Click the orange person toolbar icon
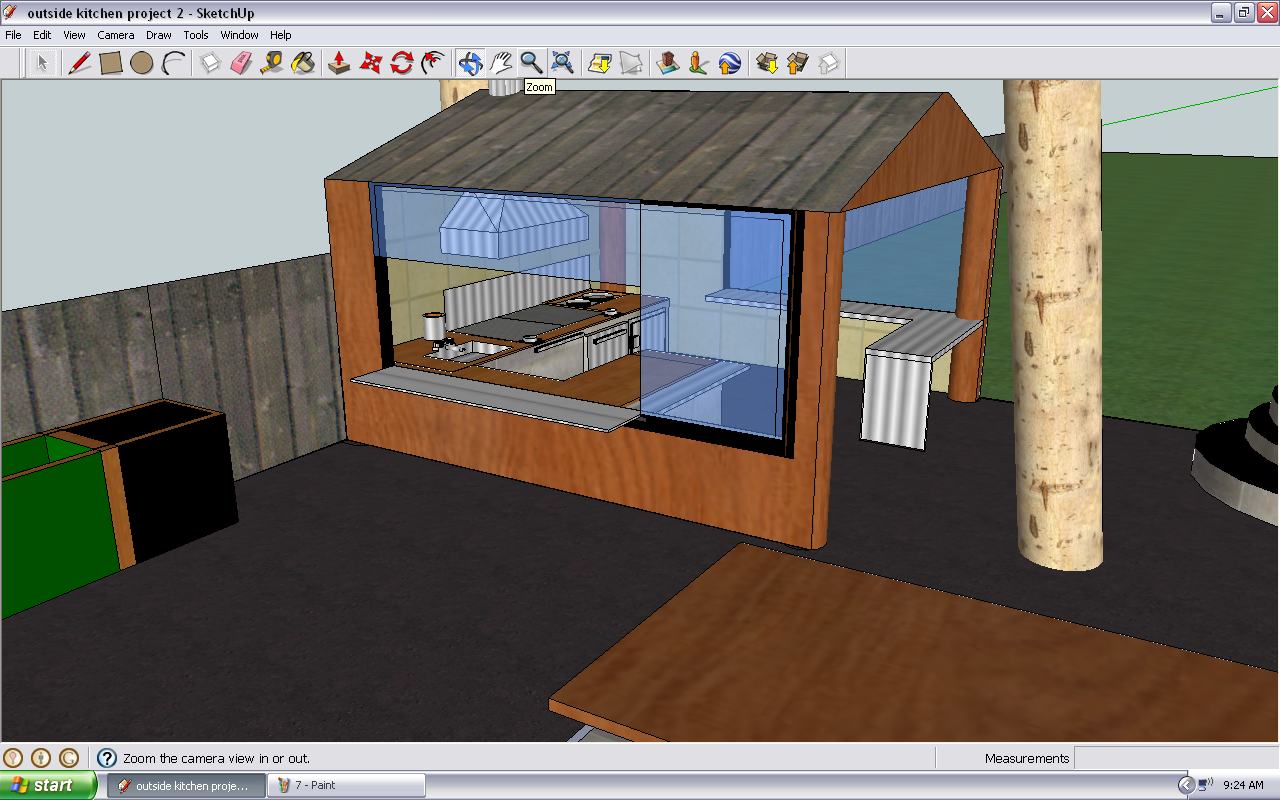 pyautogui.click(x=699, y=63)
